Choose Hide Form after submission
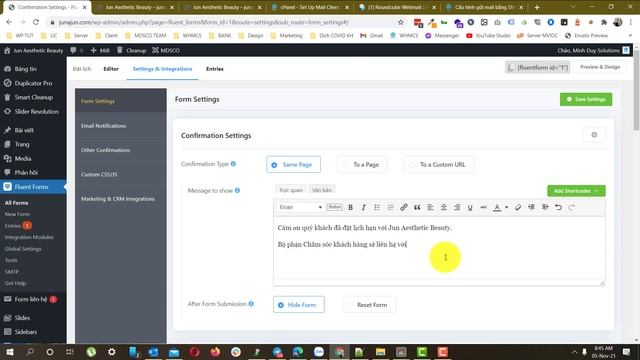 pos(299,304)
